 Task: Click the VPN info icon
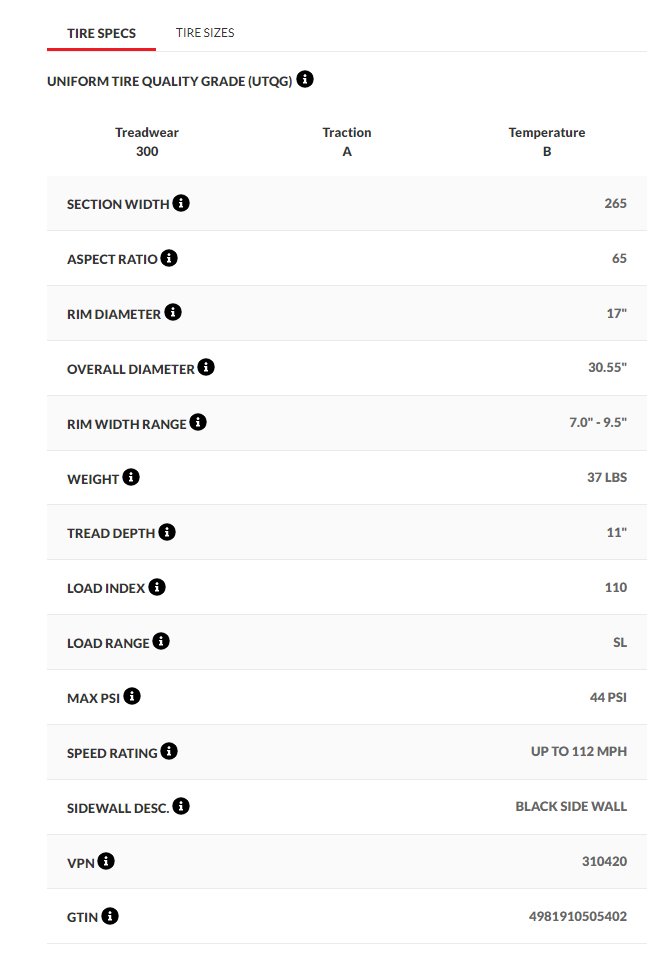coord(106,861)
